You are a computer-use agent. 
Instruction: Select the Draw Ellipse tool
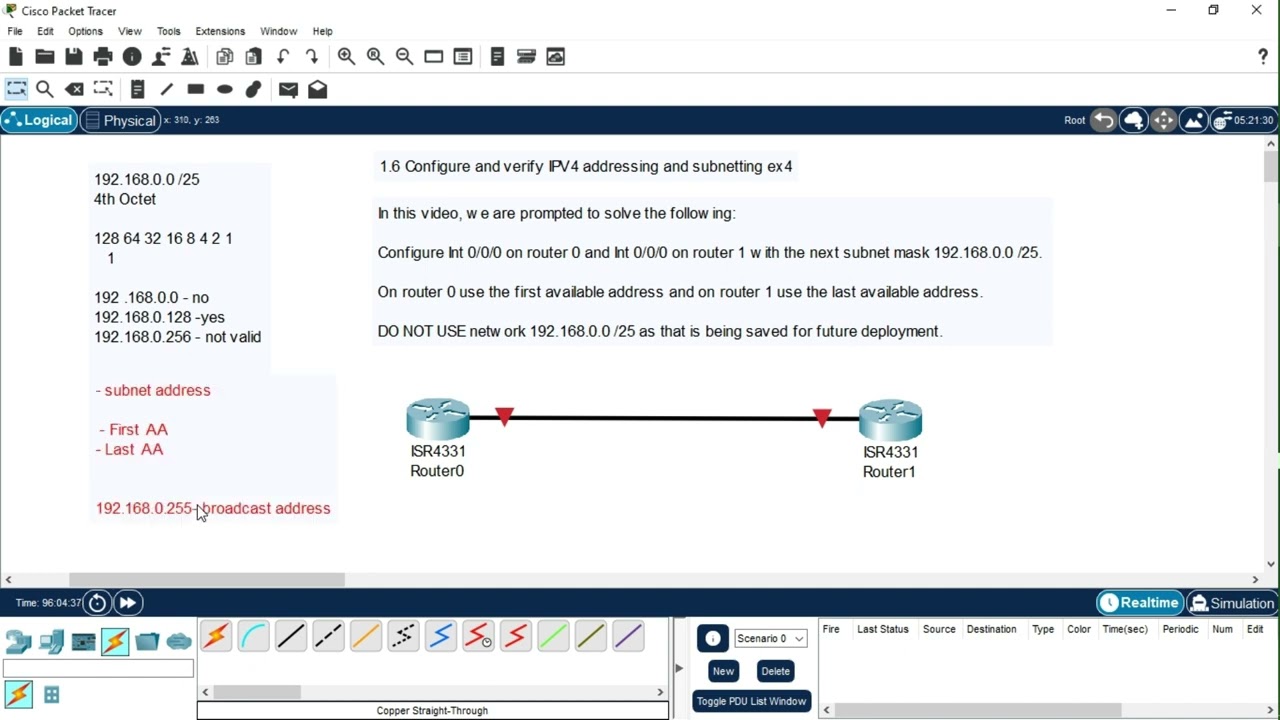point(225,89)
